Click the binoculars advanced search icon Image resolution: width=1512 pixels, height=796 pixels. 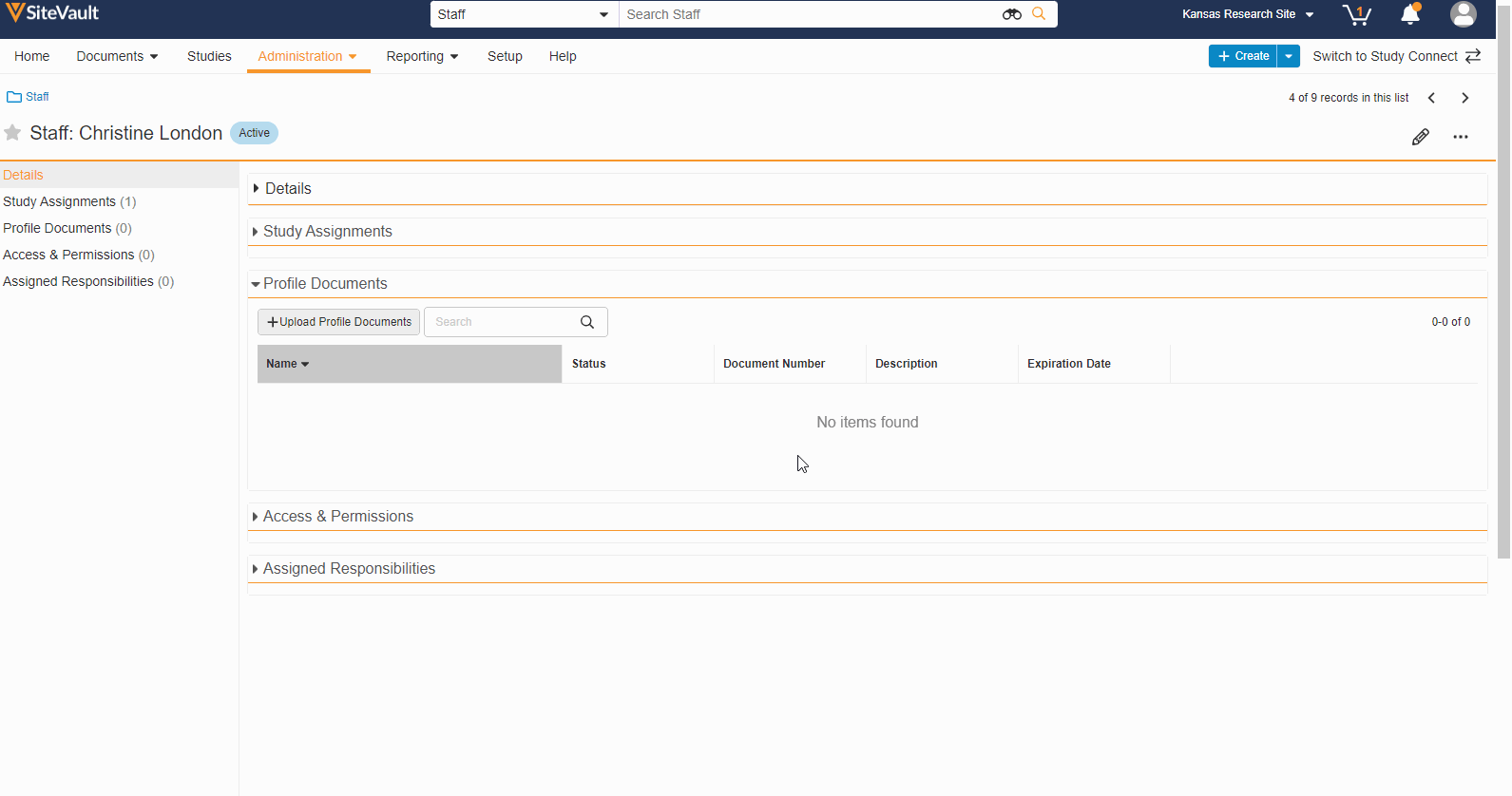1011,14
